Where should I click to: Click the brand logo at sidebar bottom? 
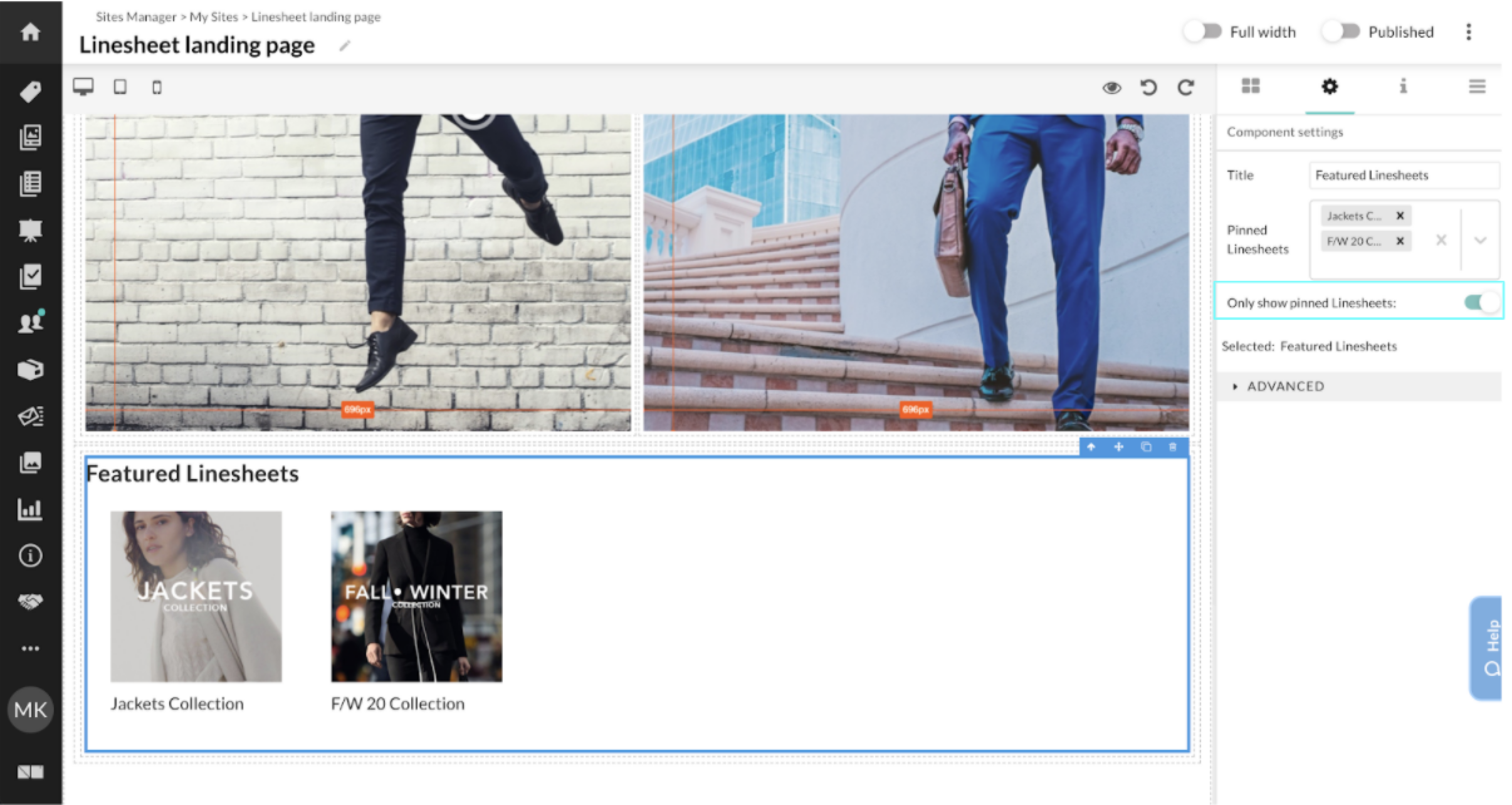30,772
